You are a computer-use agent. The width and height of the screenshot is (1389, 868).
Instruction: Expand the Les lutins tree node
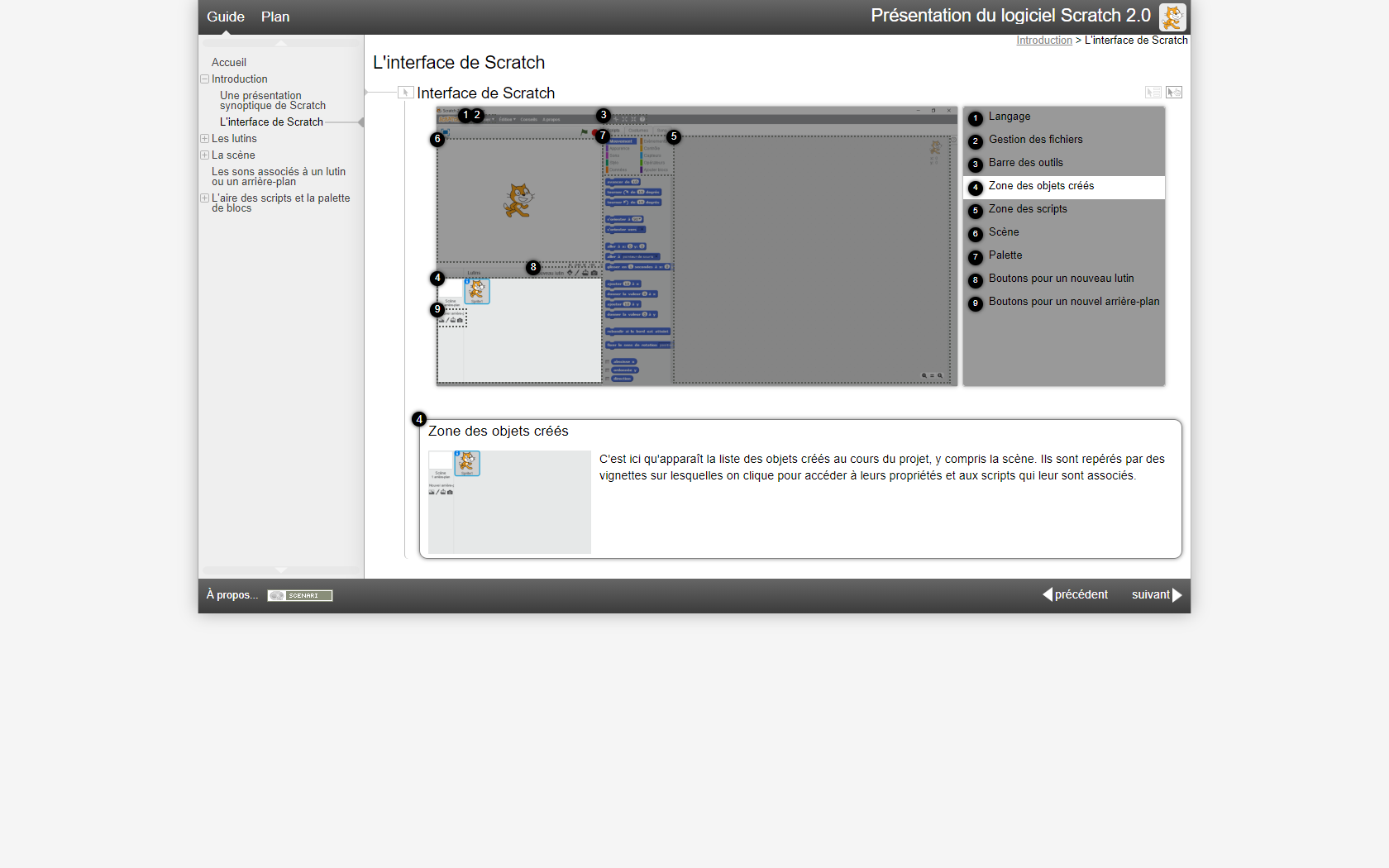(x=204, y=139)
